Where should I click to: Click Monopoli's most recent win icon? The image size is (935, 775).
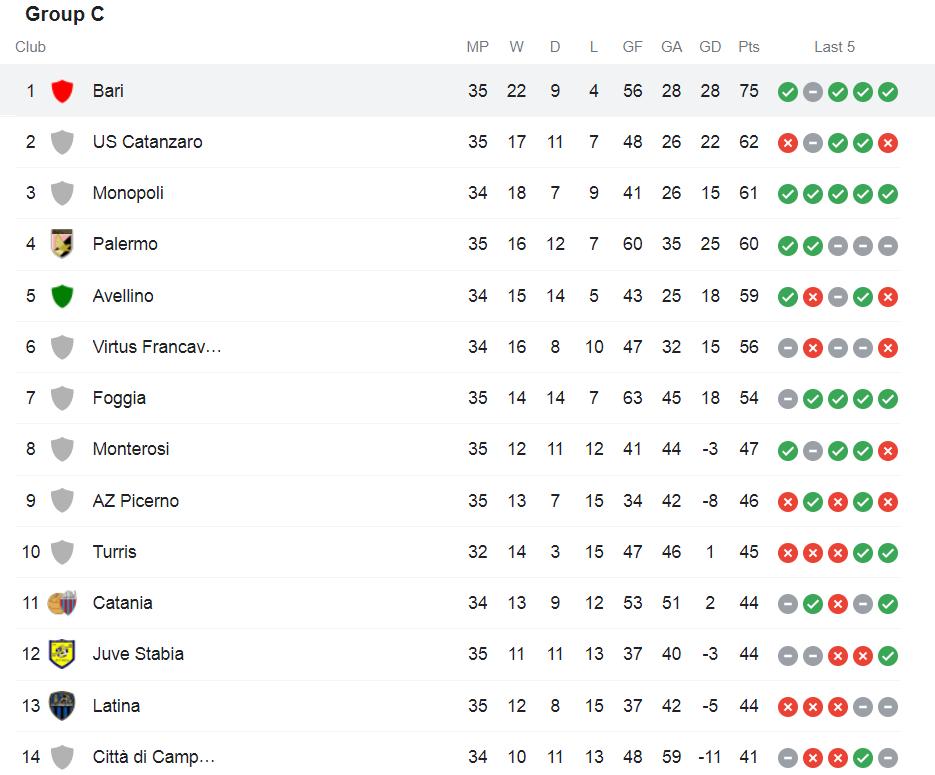pyautogui.click(x=887, y=194)
